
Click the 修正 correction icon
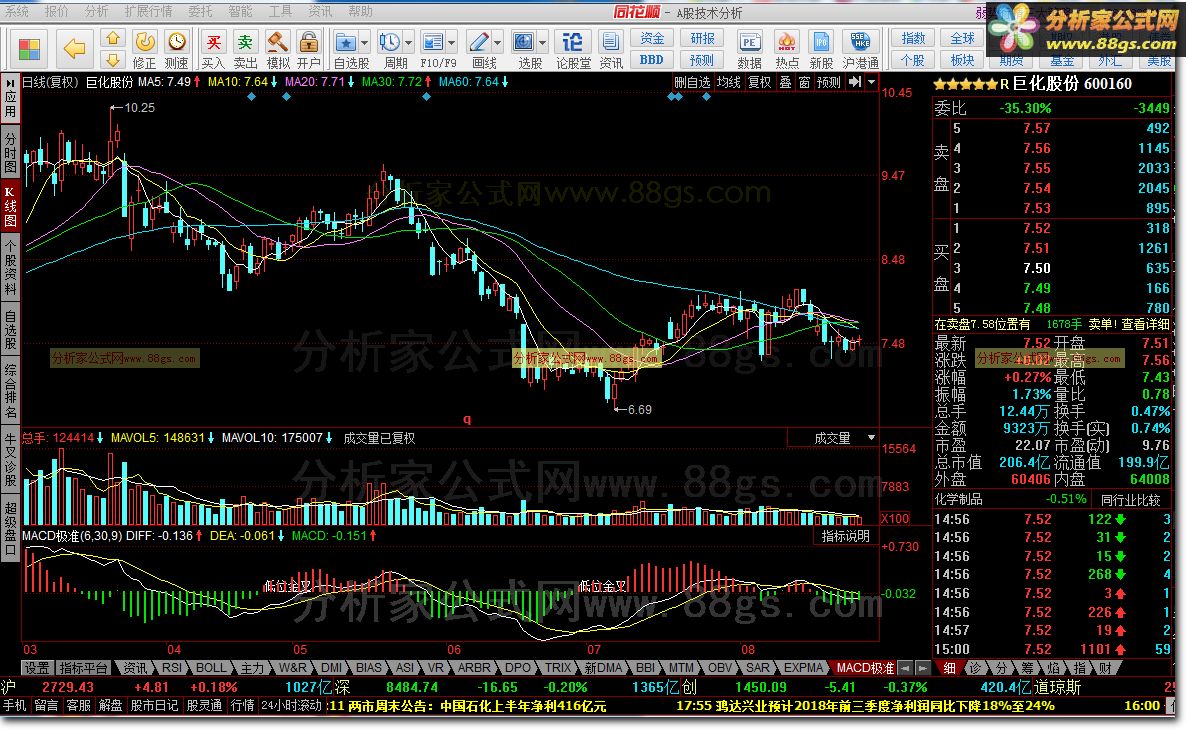145,42
